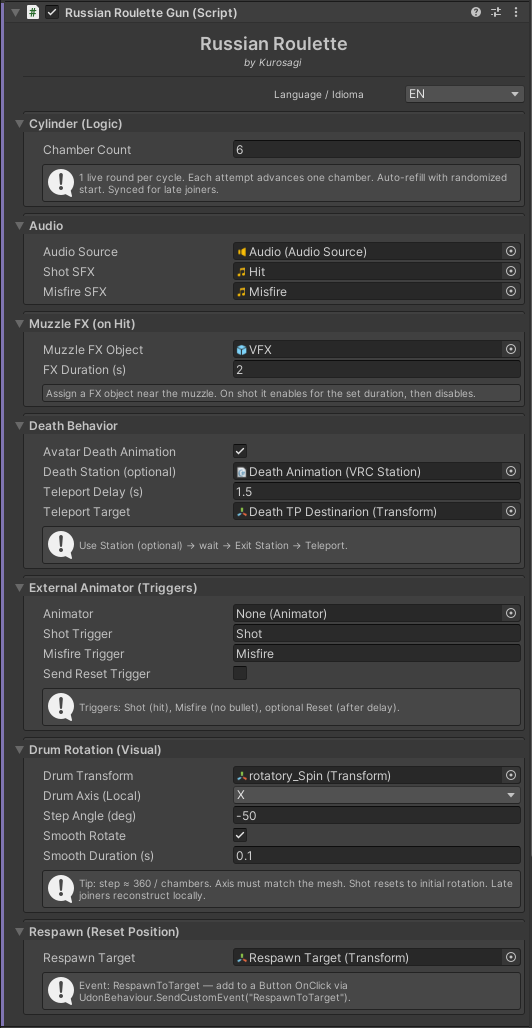The width and height of the screenshot is (532, 1028).
Task: Collapse the Death Behavior section
Action: (18, 426)
